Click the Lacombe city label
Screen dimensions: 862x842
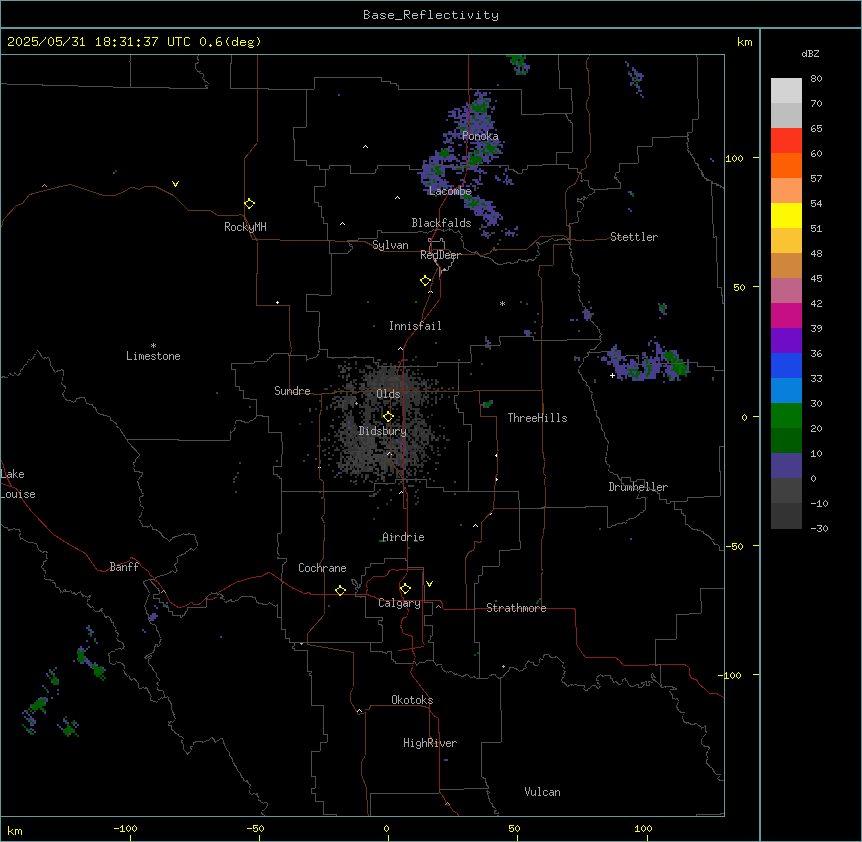(450, 191)
